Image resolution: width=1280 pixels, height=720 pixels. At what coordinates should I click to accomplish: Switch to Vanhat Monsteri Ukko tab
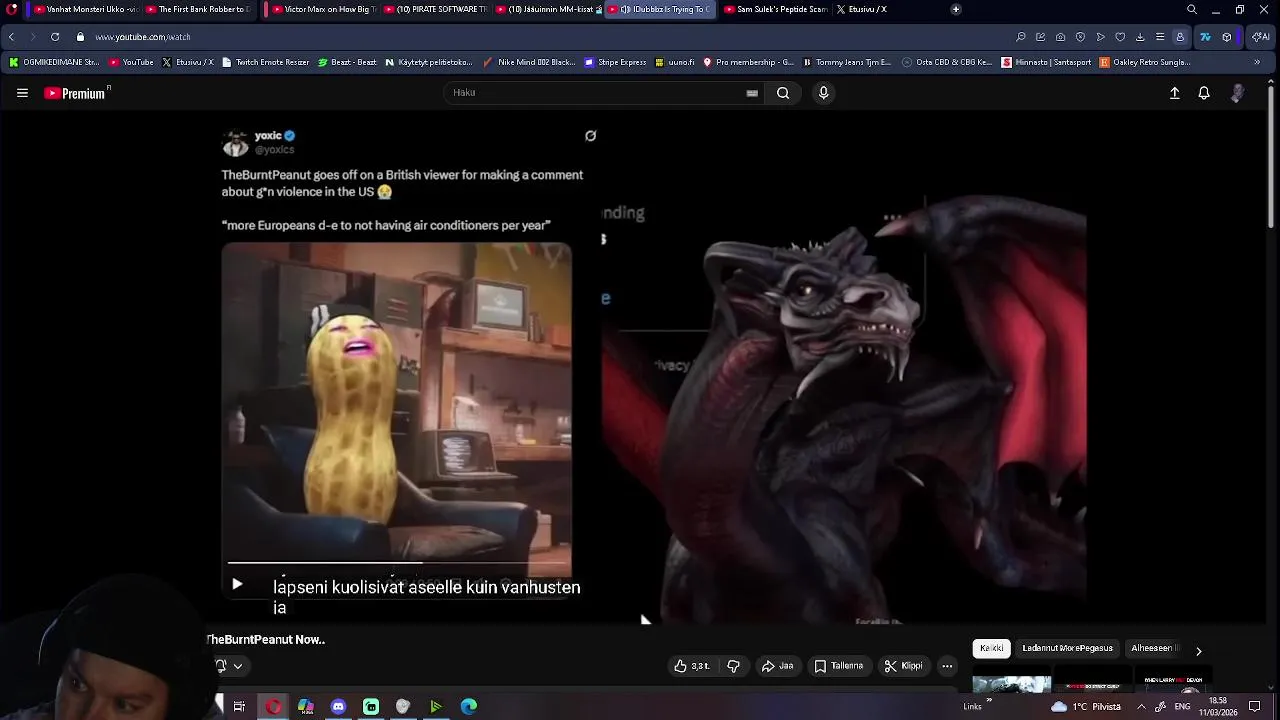pyautogui.click(x=85, y=10)
